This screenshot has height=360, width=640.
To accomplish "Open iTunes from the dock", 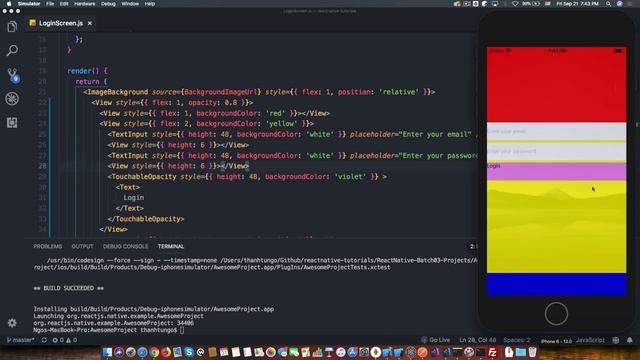I will 340,352.
